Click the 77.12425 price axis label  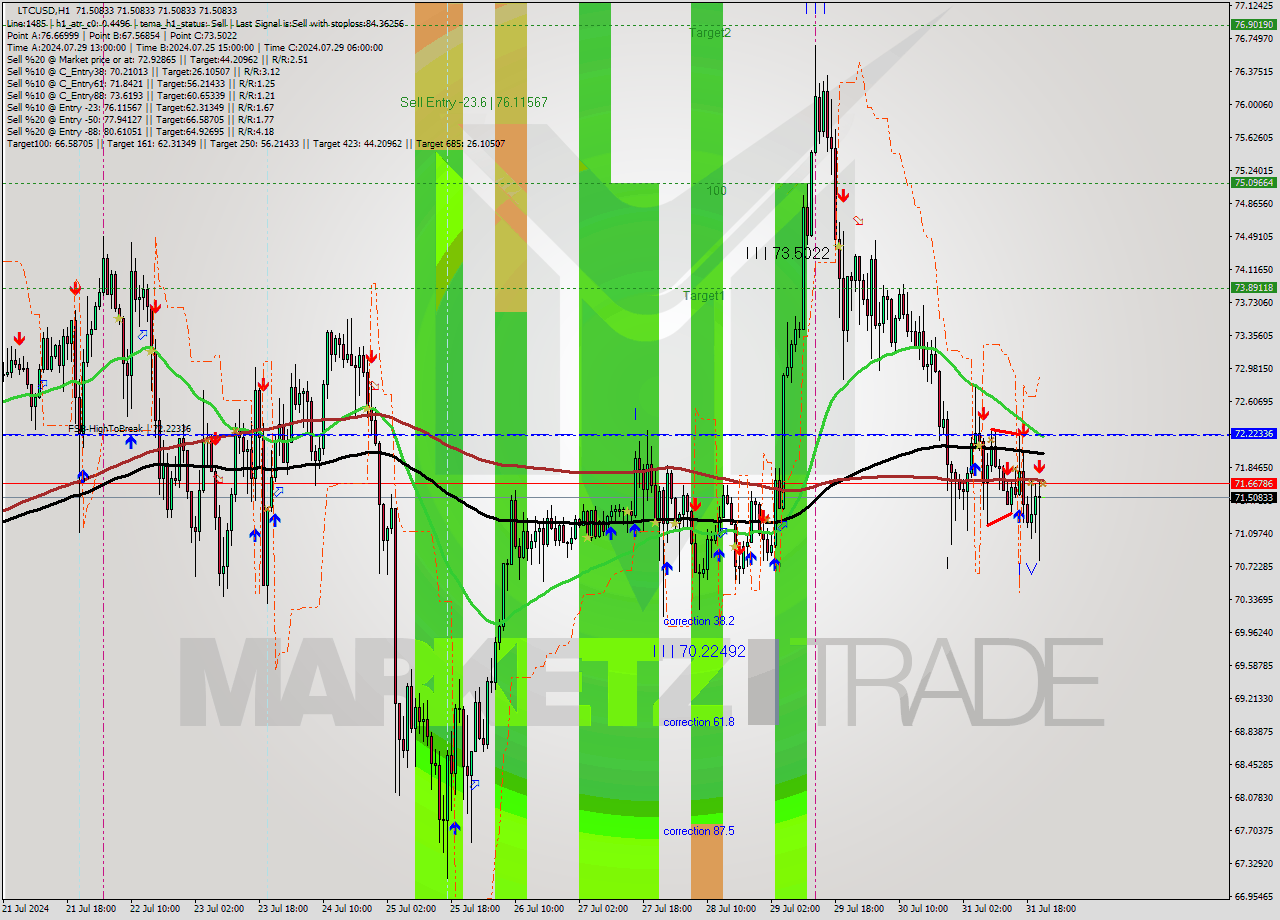[x=1254, y=5]
